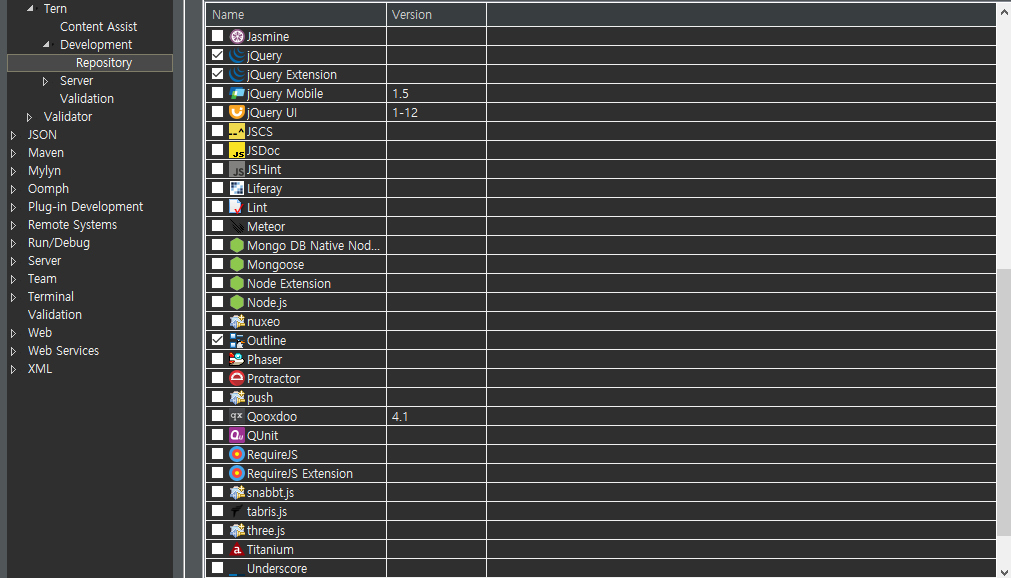Click the RequireJS target icon
Image resolution: width=1011 pixels, height=578 pixels.
click(237, 455)
